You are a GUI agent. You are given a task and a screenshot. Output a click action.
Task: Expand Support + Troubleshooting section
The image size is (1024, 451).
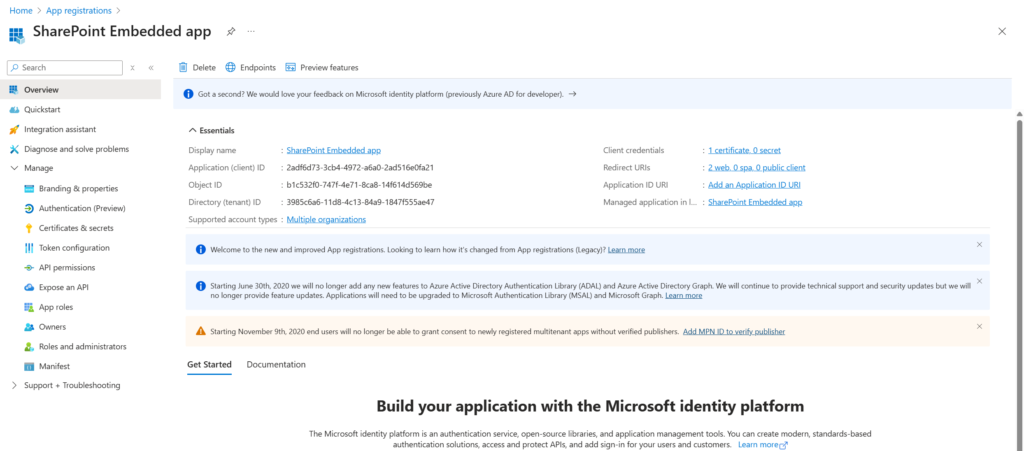coord(14,386)
